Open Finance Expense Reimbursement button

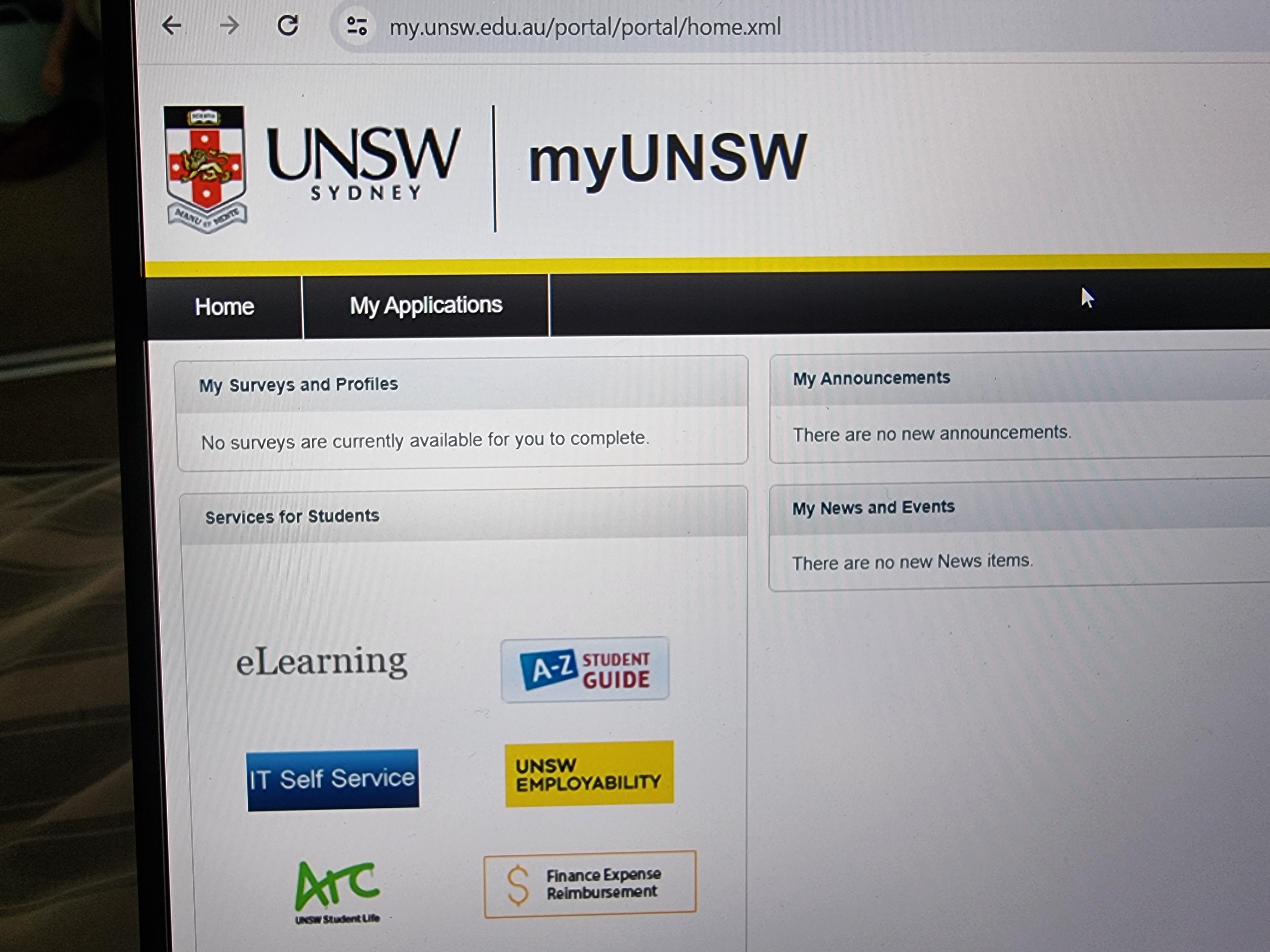click(590, 884)
